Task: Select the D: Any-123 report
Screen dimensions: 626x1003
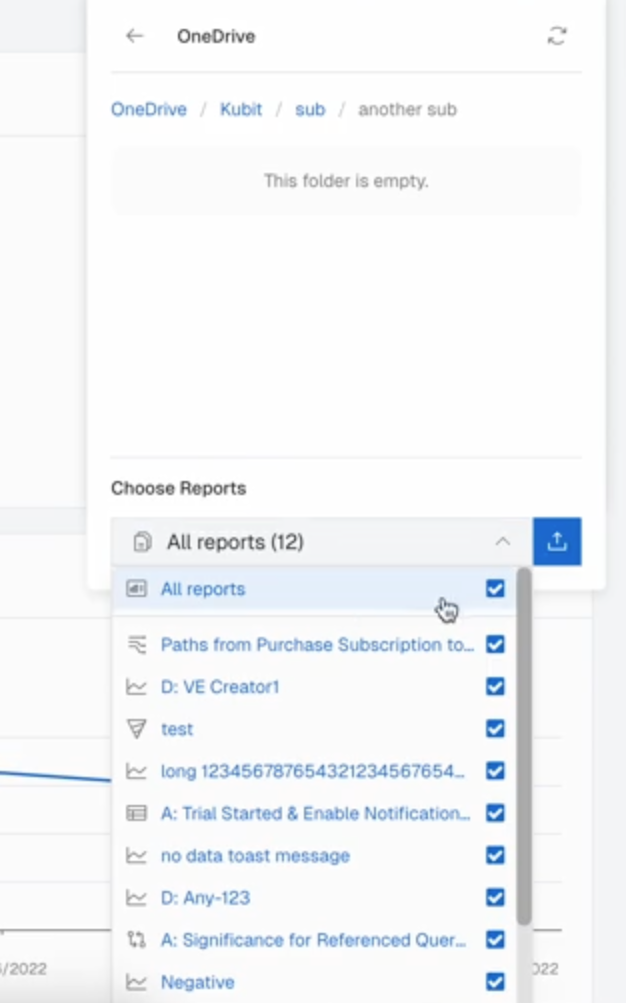Action: [x=314, y=897]
